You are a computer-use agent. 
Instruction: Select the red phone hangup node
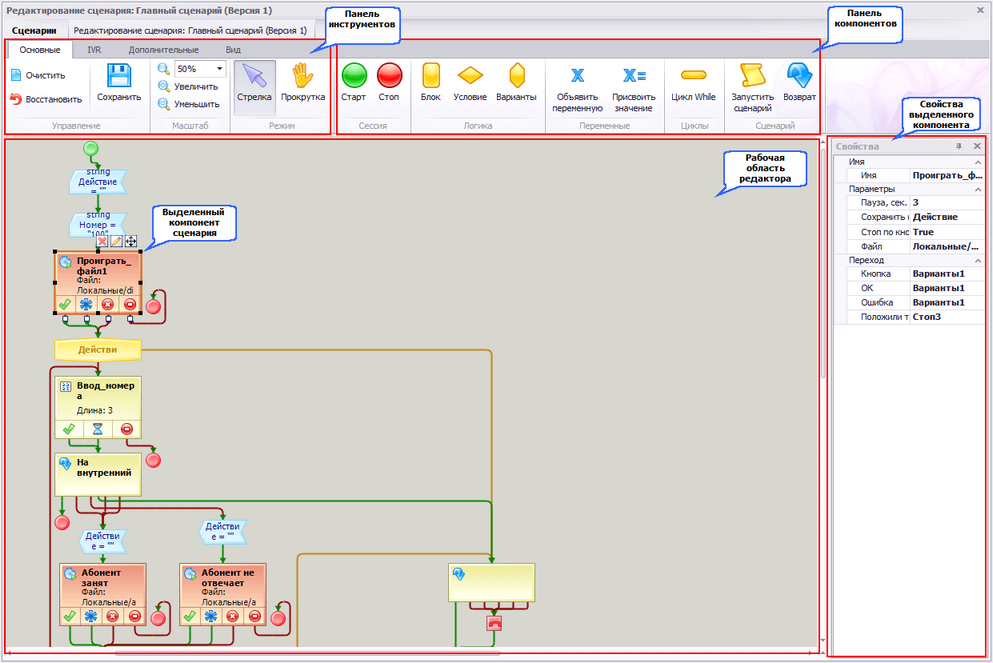tap(495, 623)
